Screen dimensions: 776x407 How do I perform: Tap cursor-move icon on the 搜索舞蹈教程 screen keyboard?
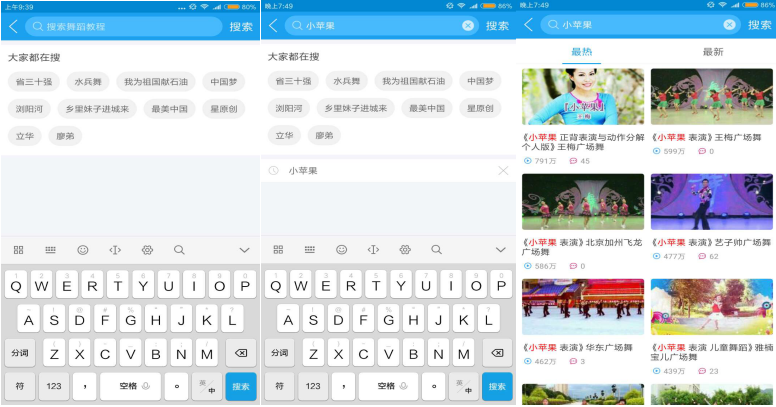click(x=115, y=250)
